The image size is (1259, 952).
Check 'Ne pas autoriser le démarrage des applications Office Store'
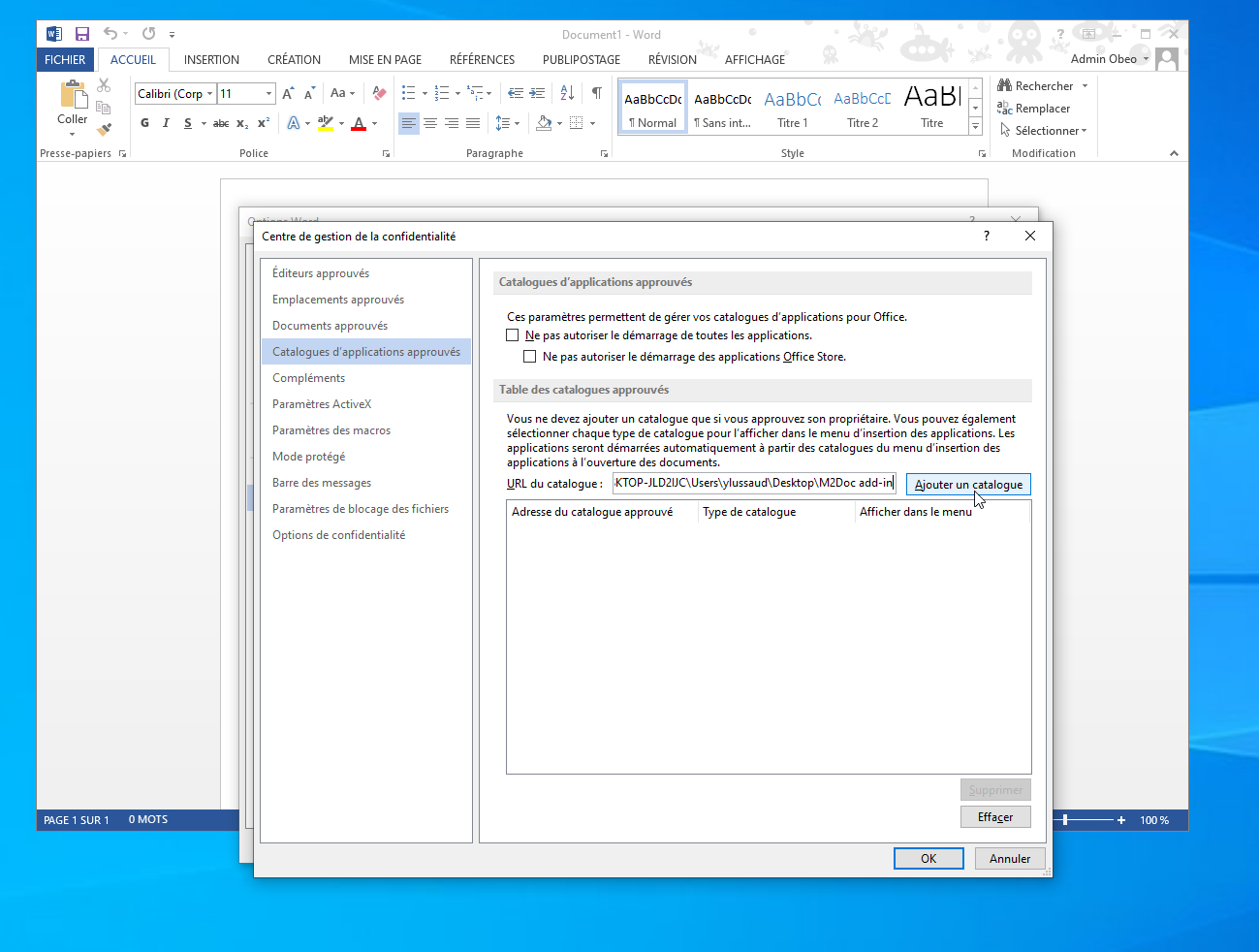[530, 357]
